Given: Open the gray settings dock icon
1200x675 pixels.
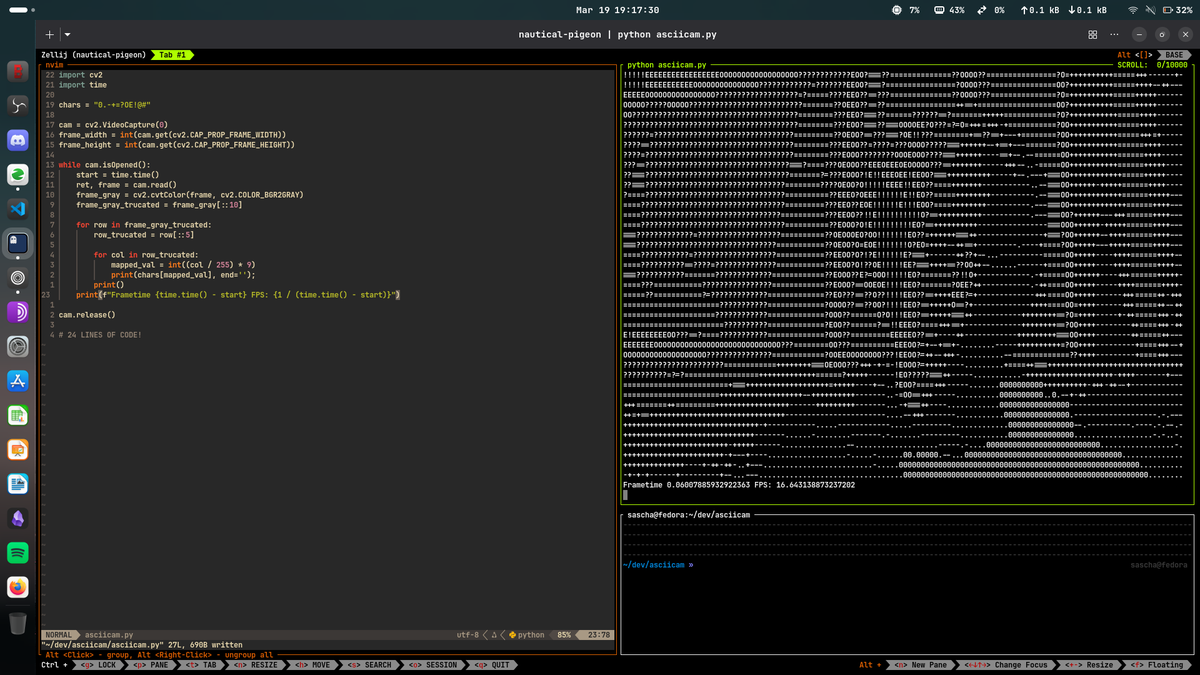Looking at the screenshot, I should tap(18, 347).
